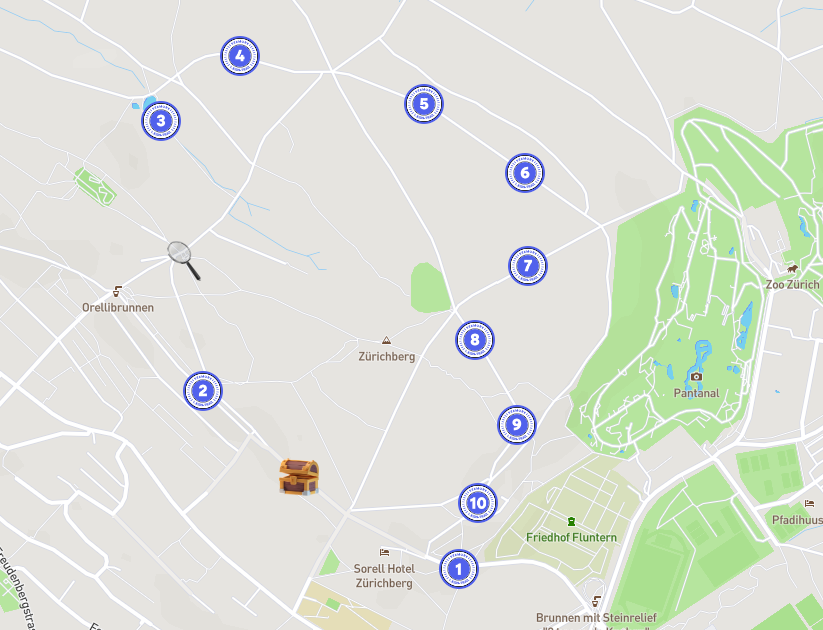Image resolution: width=823 pixels, height=630 pixels.
Task: Open waypoint marker number 3
Action: (x=161, y=121)
